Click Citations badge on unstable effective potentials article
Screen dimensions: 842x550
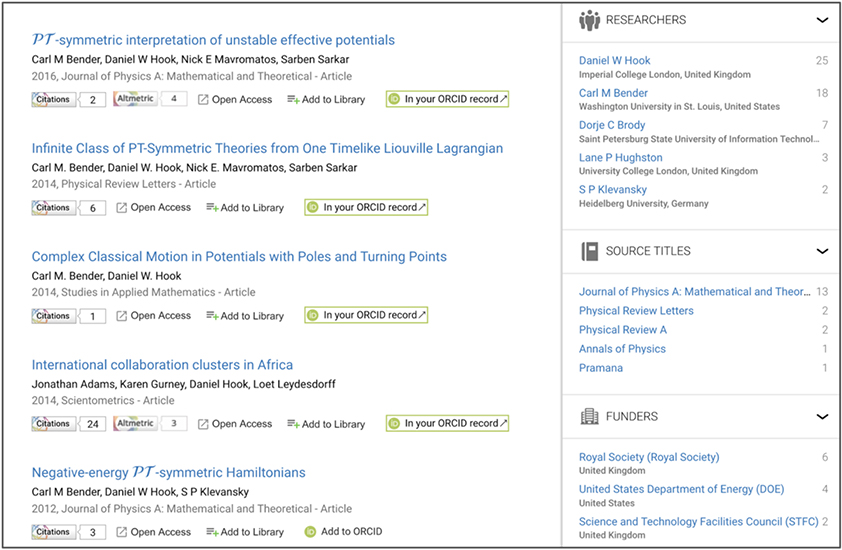54,99
